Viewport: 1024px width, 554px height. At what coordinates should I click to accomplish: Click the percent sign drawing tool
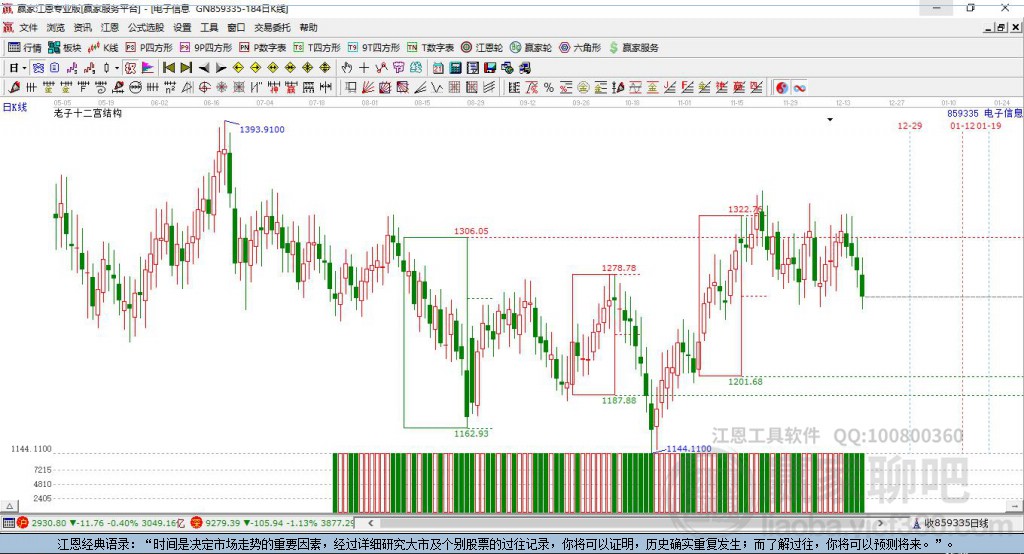549,88
